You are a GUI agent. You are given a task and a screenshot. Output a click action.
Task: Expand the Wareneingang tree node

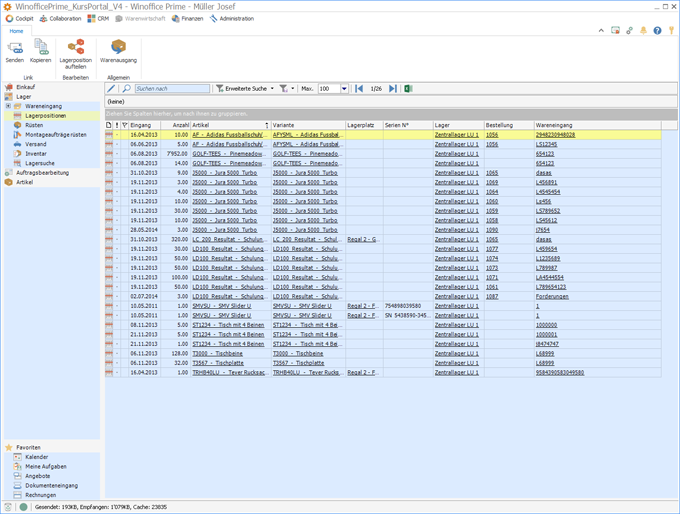tap(8, 106)
